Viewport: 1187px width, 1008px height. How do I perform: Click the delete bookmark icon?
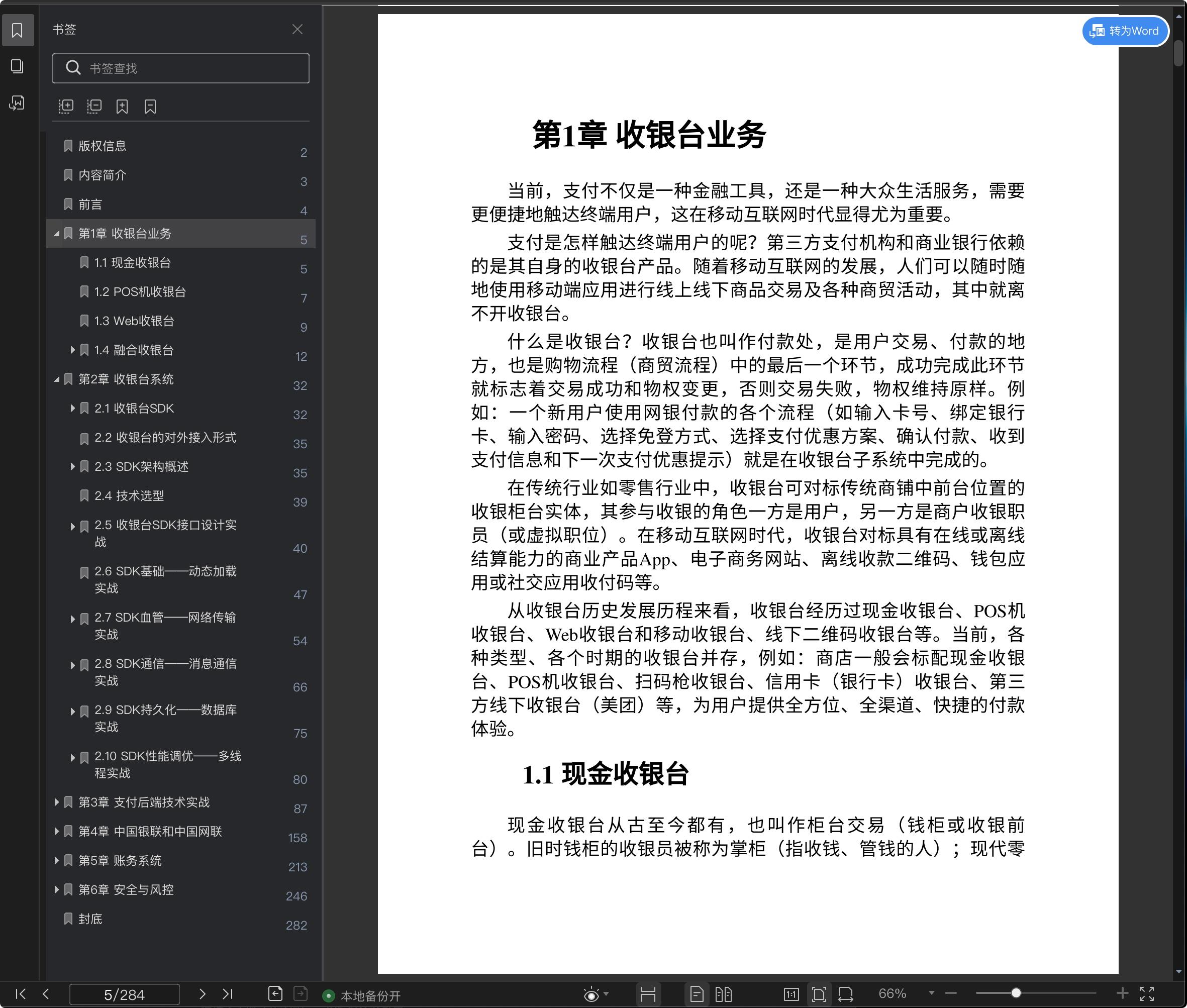tap(150, 107)
